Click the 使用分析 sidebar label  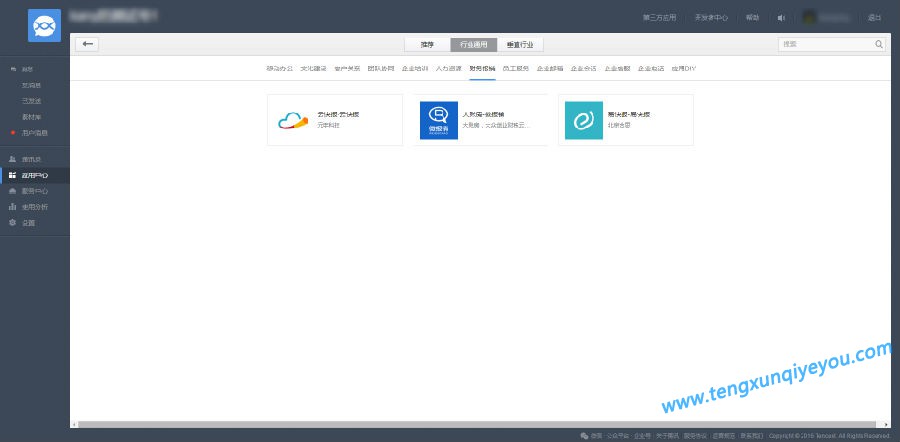point(35,207)
